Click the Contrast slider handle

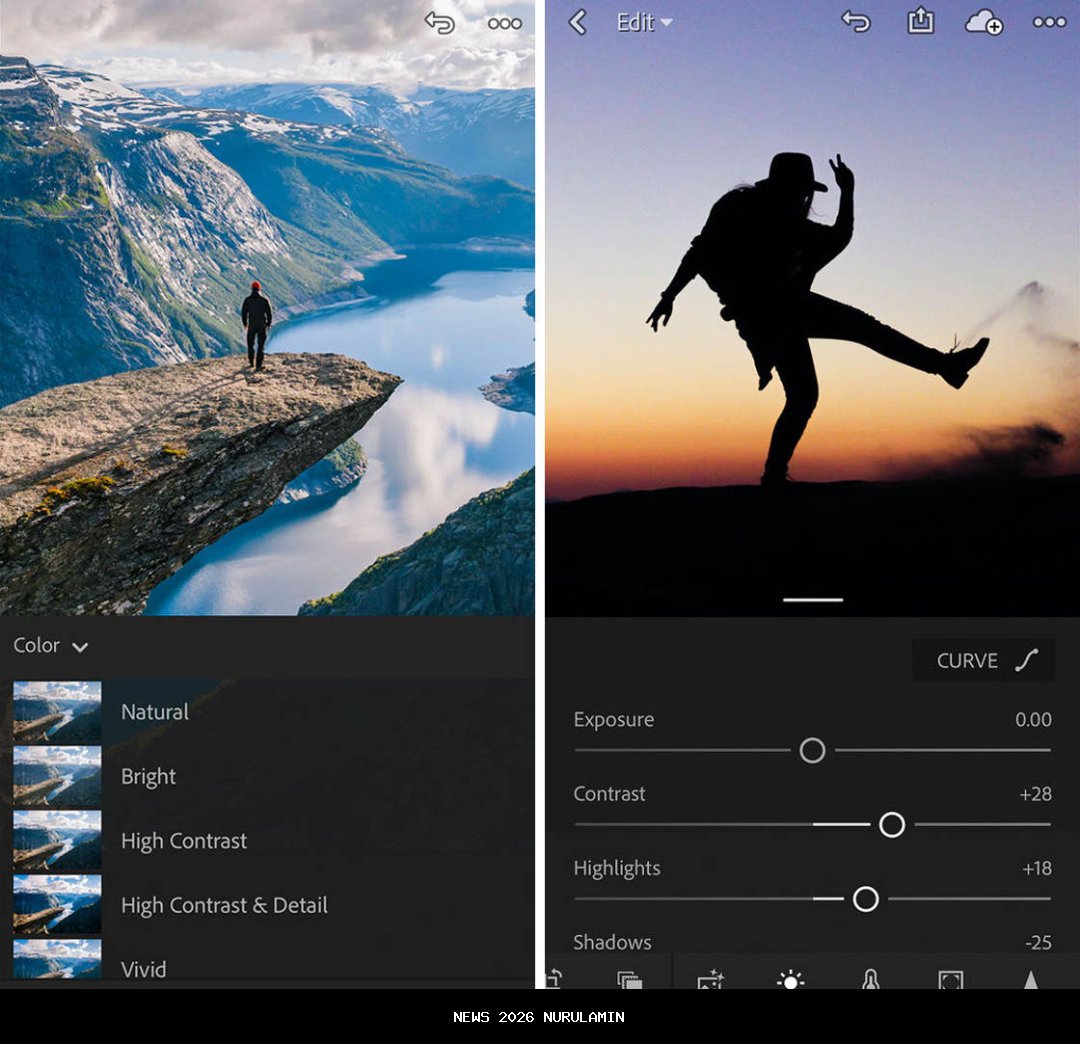pyautogui.click(x=892, y=825)
